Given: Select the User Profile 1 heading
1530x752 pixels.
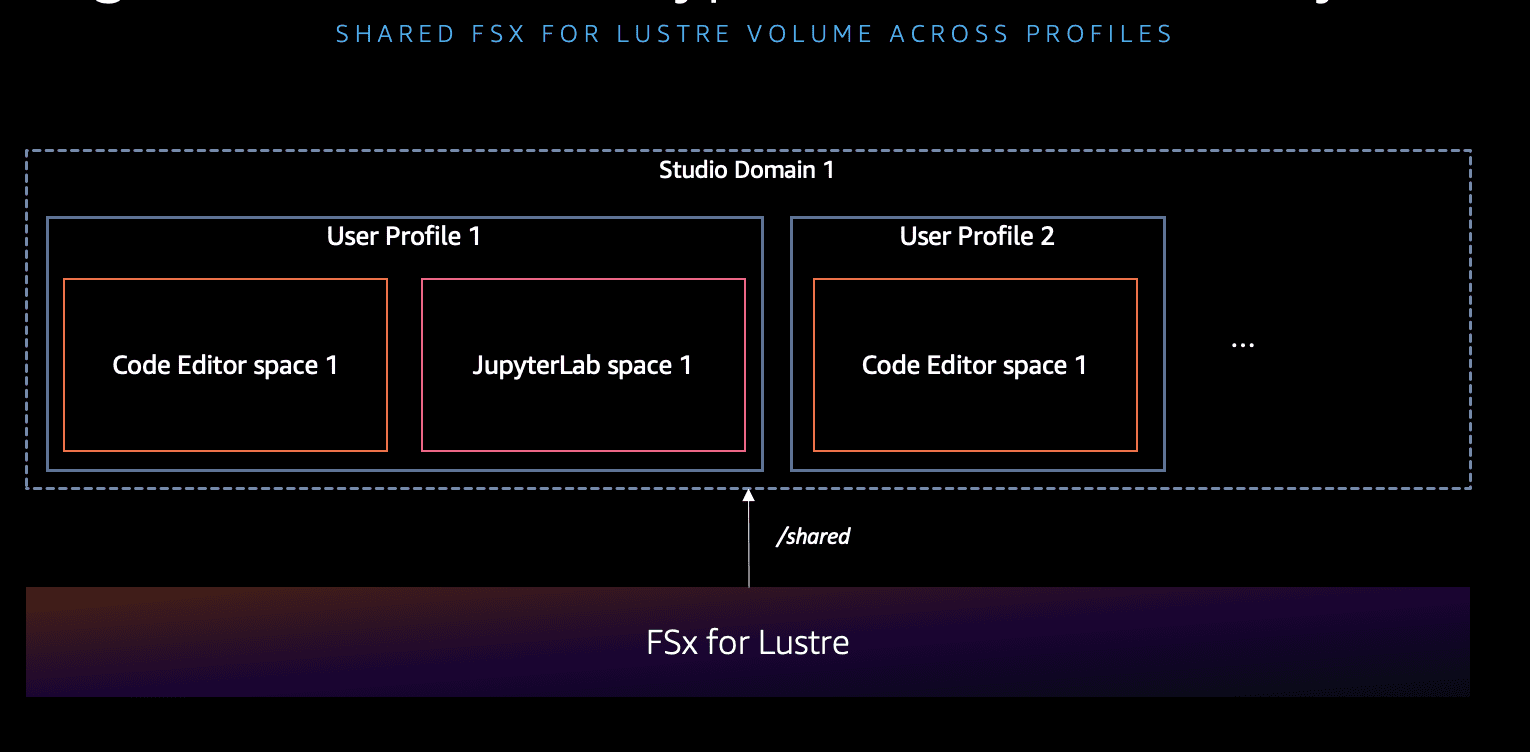Looking at the screenshot, I should tap(404, 236).
